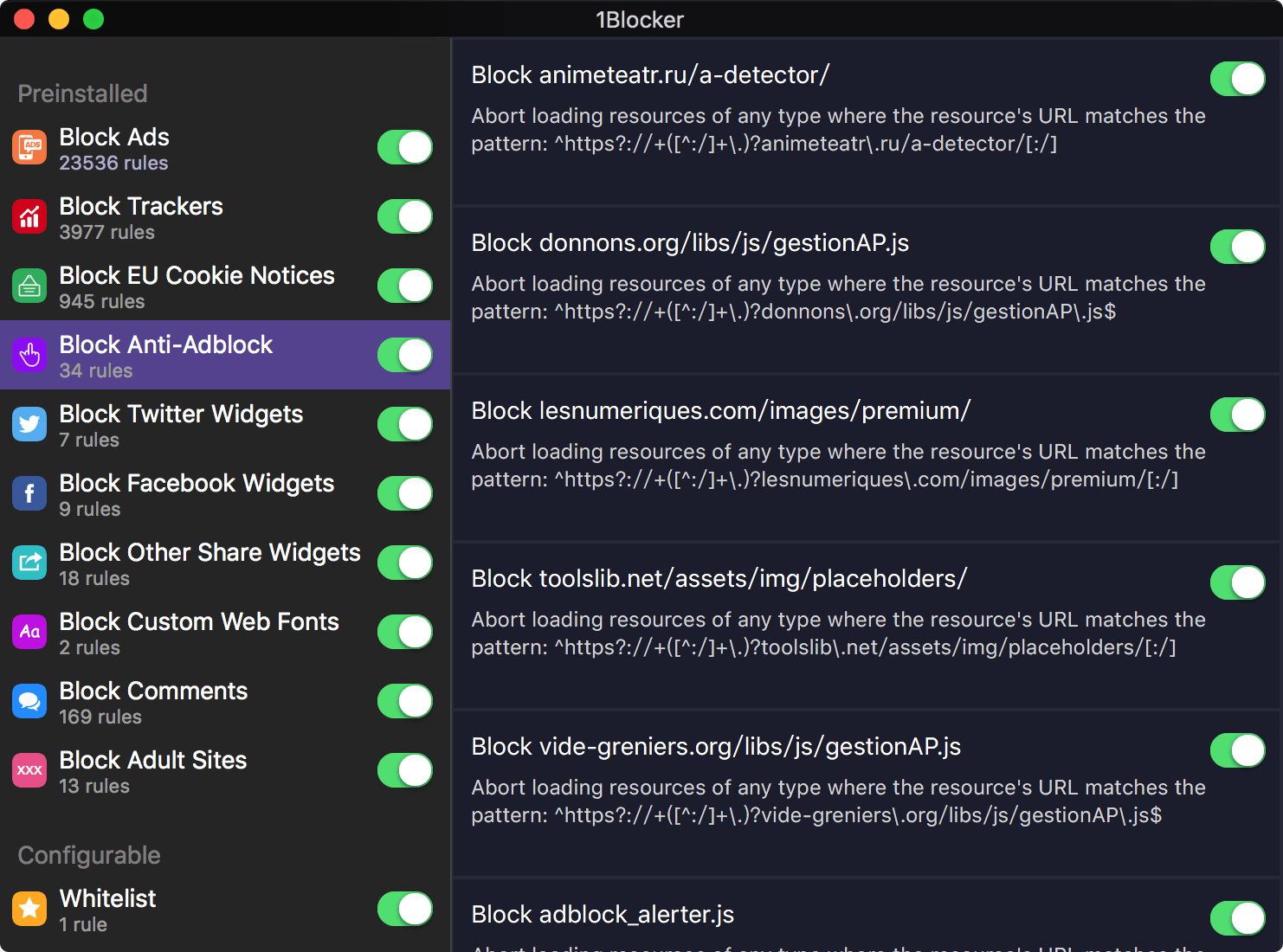This screenshot has width=1283, height=952.
Task: Select the 'Block animeteatr.ru/a-detector/' rule title
Action: 650,75
